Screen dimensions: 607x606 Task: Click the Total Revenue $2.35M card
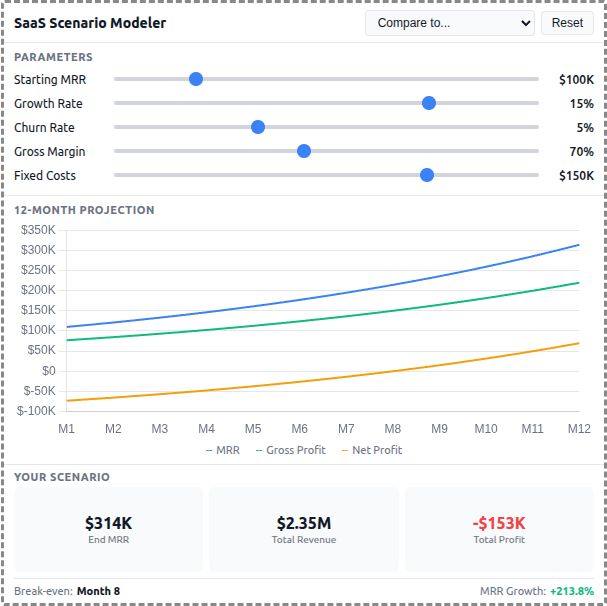click(304, 529)
